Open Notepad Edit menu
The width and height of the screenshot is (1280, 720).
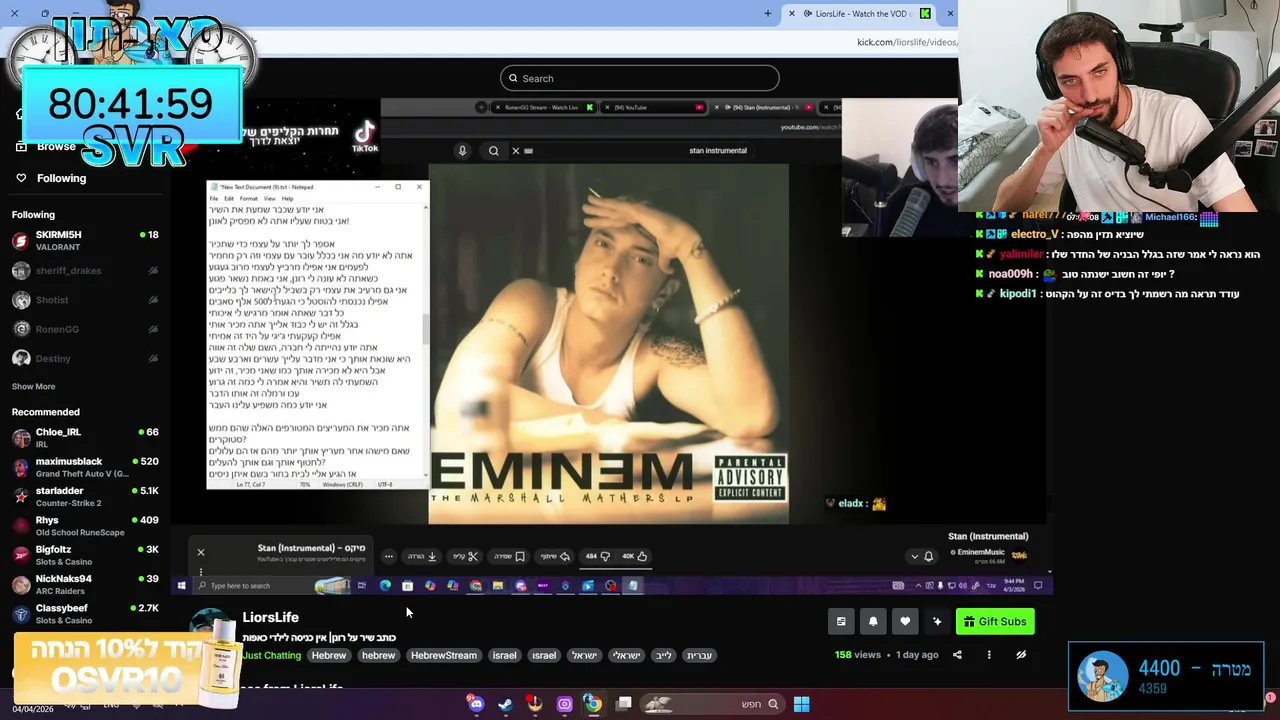pyautogui.click(x=229, y=198)
